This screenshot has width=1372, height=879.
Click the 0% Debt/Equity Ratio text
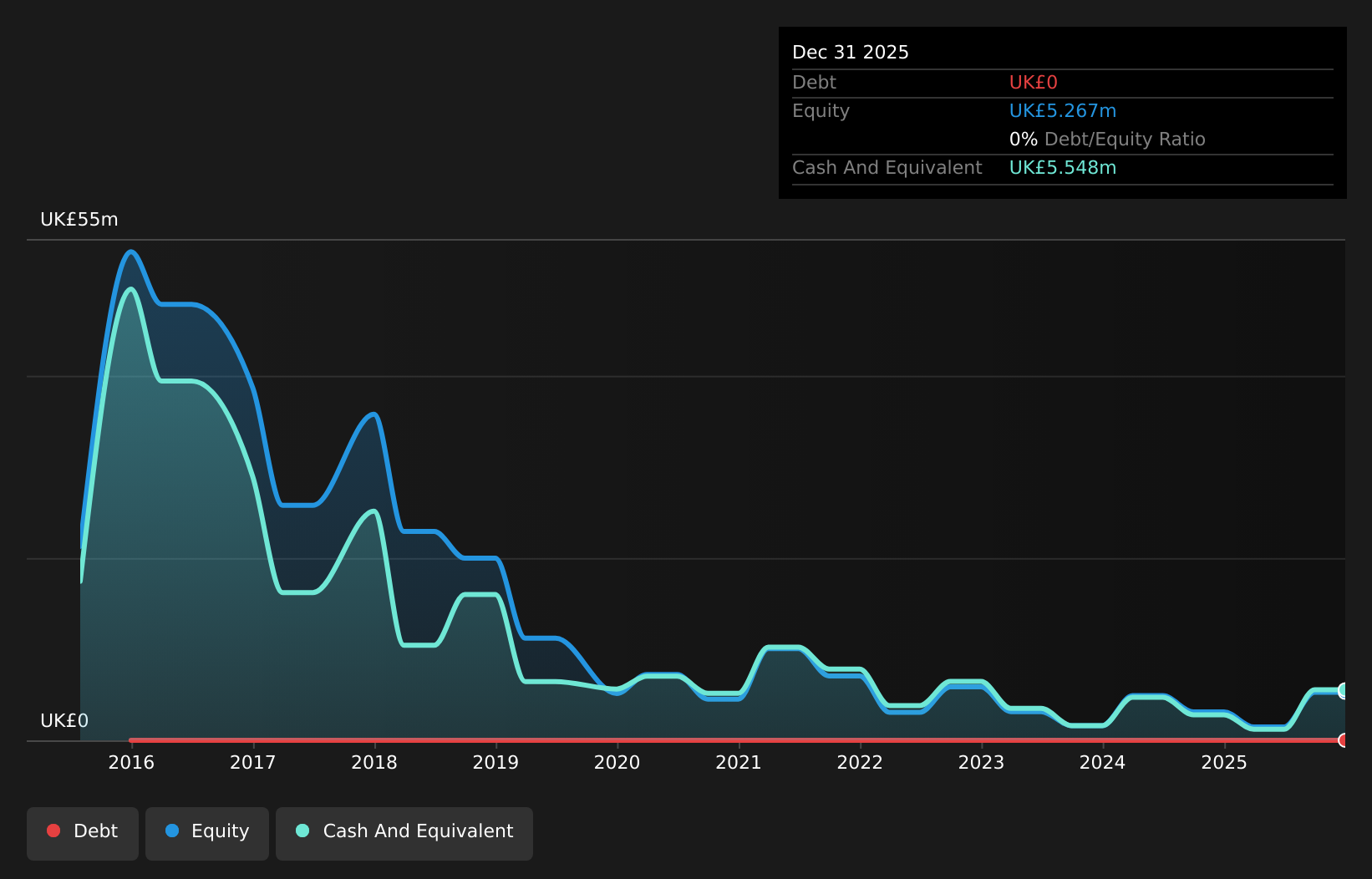pos(1107,140)
